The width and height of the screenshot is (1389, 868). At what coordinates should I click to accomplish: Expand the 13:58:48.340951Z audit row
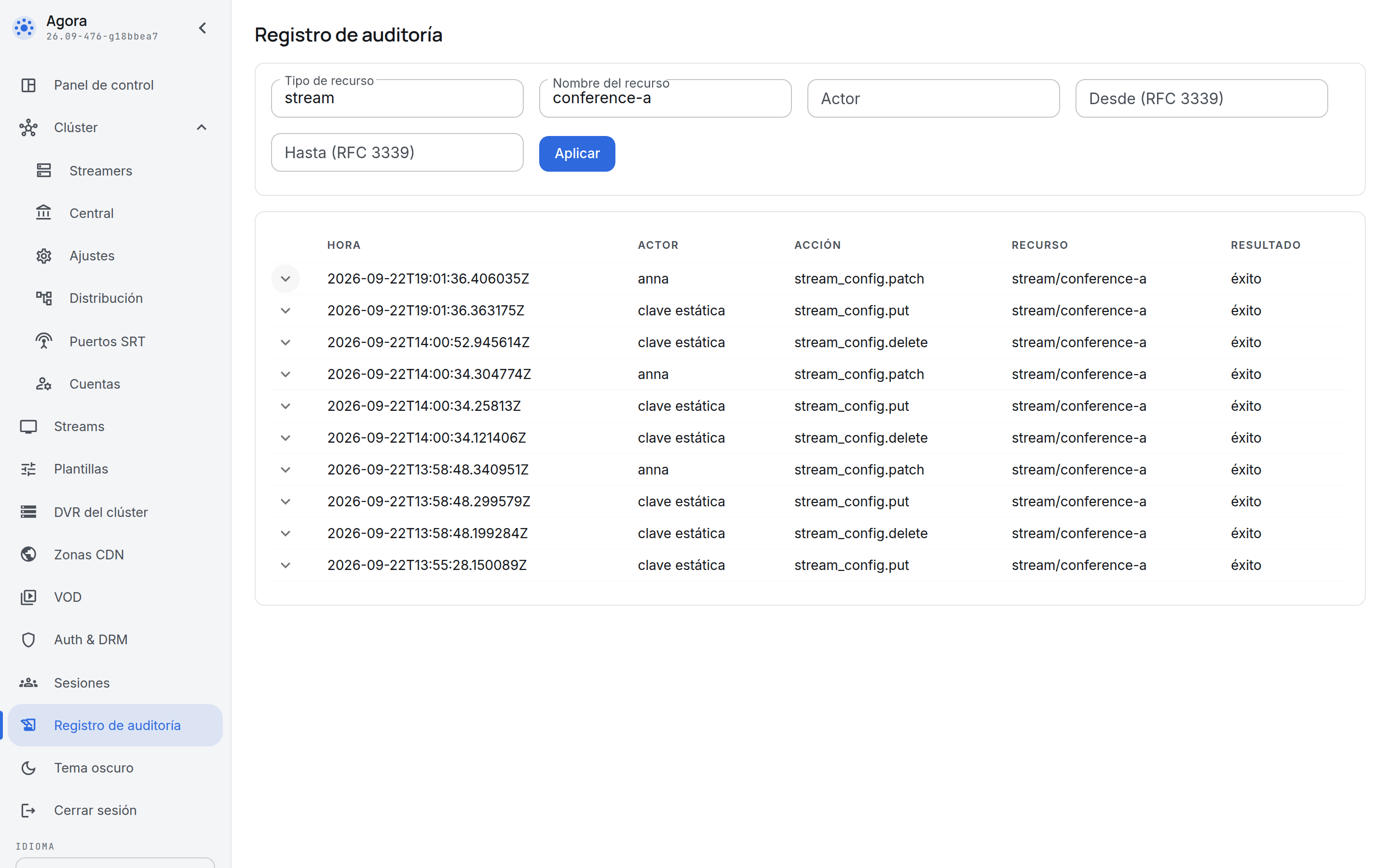pyautogui.click(x=285, y=470)
